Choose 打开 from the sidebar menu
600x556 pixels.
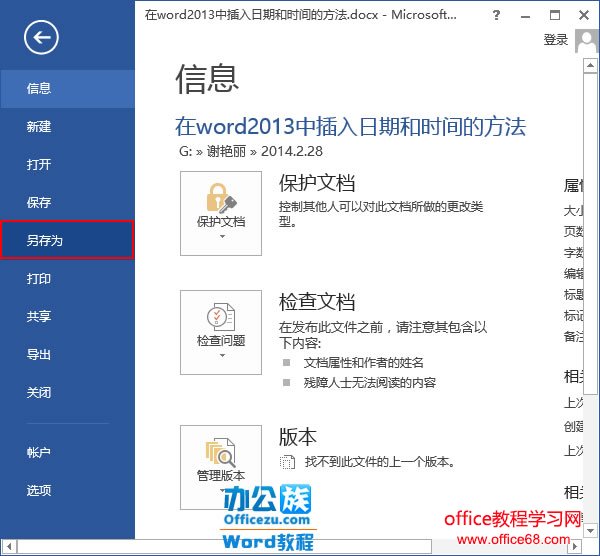[x=67, y=165]
